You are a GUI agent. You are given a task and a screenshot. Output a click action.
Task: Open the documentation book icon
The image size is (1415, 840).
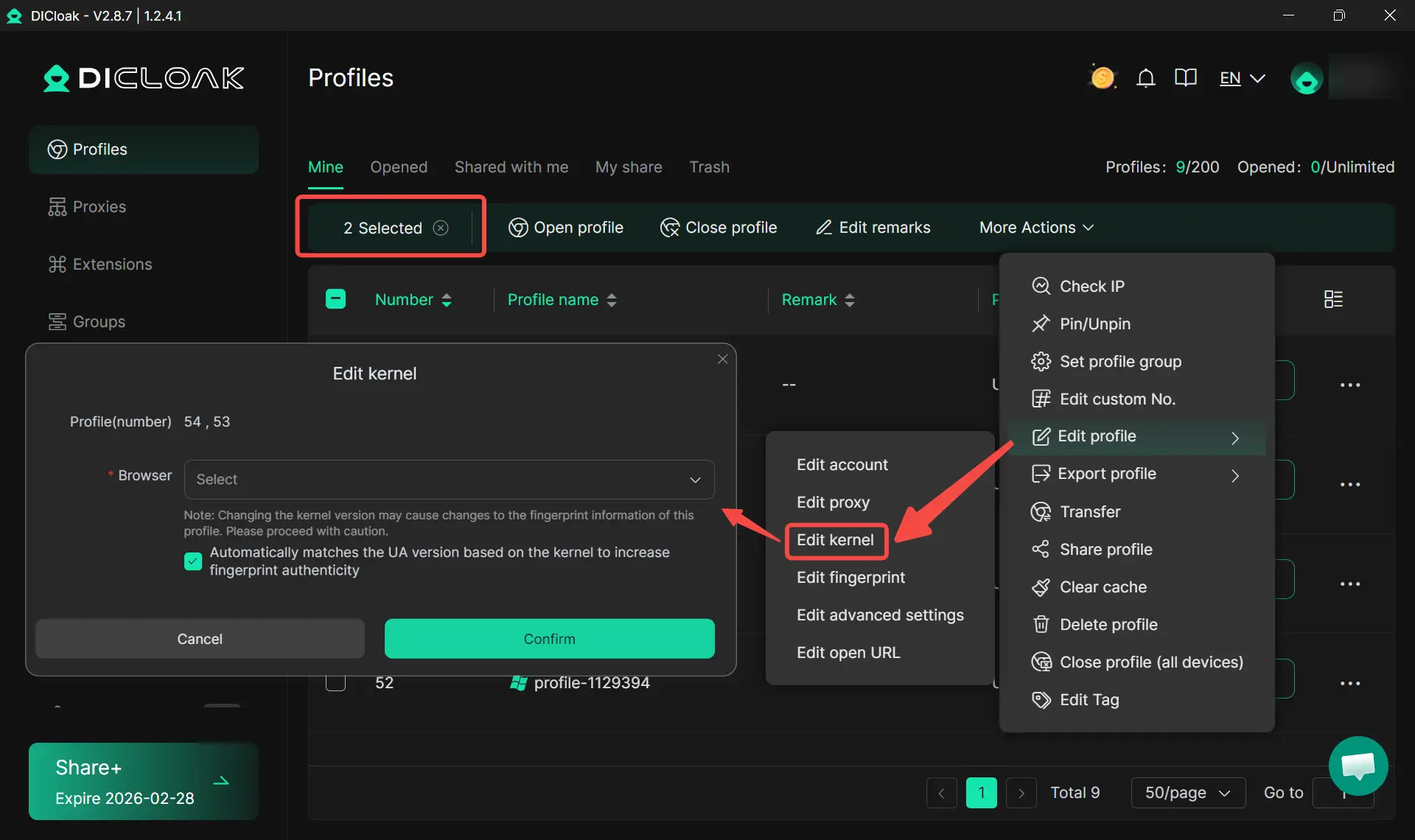pos(1185,78)
